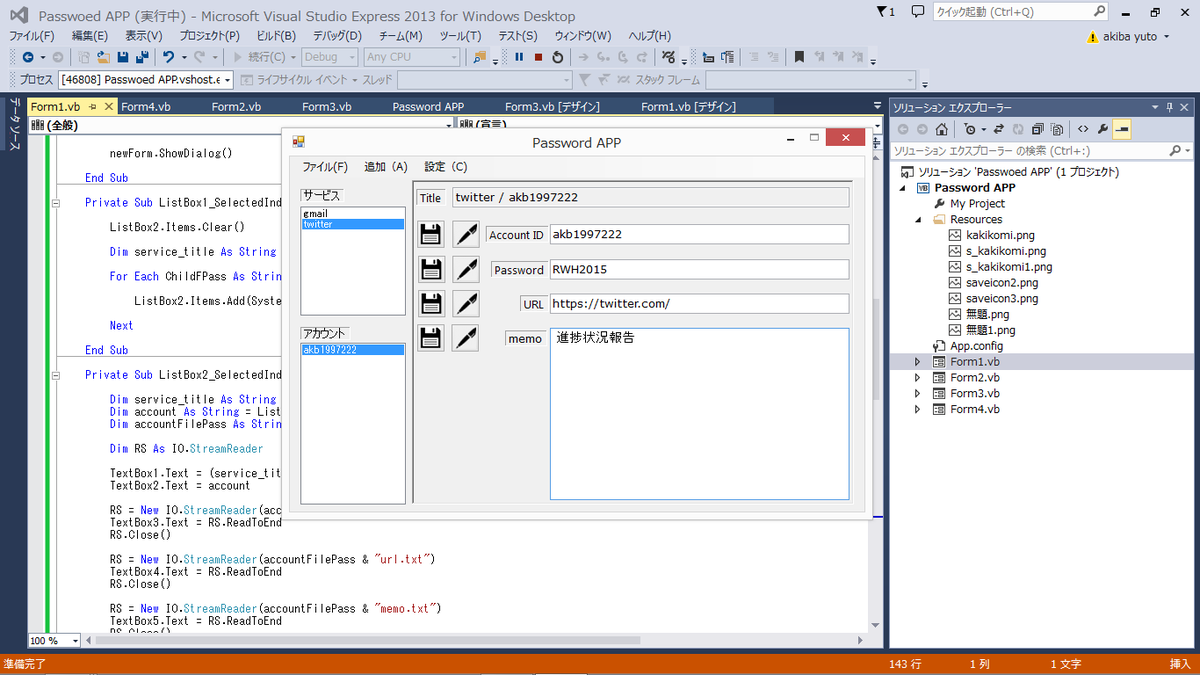Click Collapse All in Solution Explorer toolbar
Viewport: 1200px width, 675px height.
coord(1037,129)
